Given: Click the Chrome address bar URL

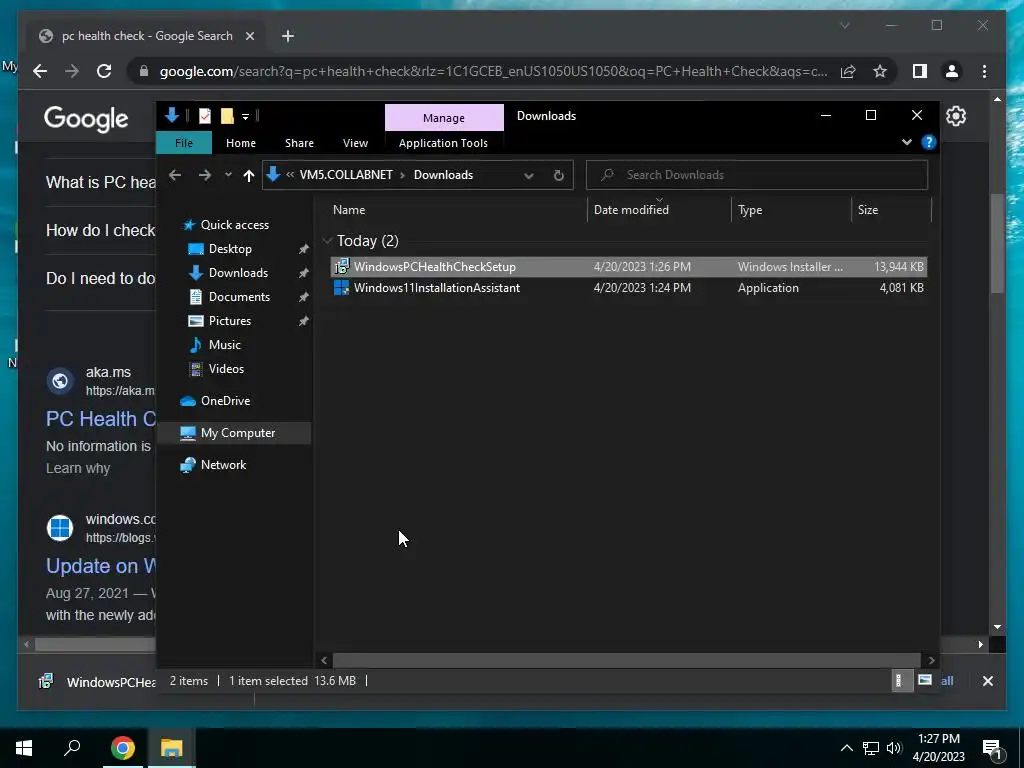Looking at the screenshot, I should [493, 71].
